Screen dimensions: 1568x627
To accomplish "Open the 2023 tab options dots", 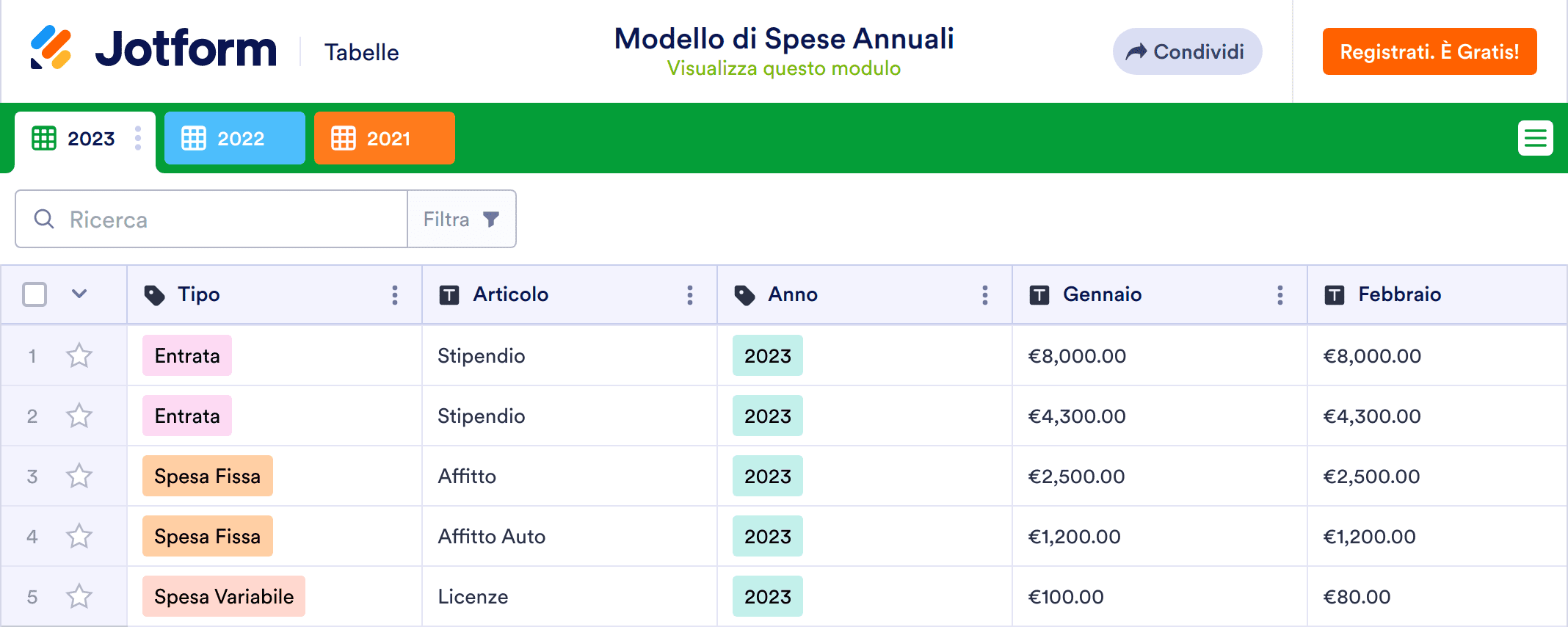I will pos(138,138).
